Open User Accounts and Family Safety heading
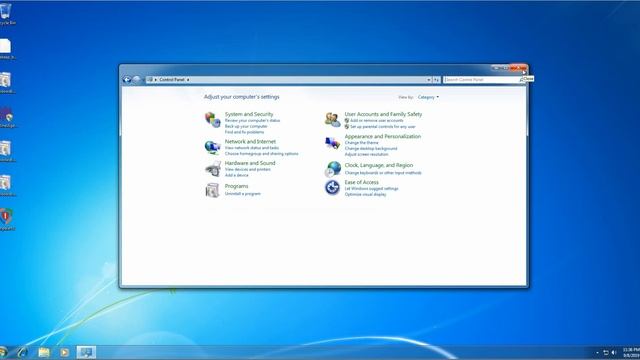The width and height of the screenshot is (640, 360). (383, 114)
